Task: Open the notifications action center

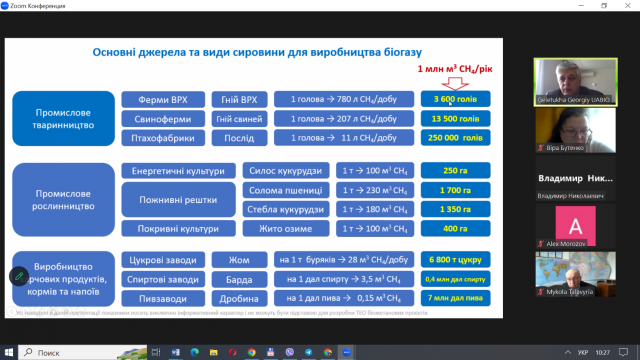Action: 623,352
